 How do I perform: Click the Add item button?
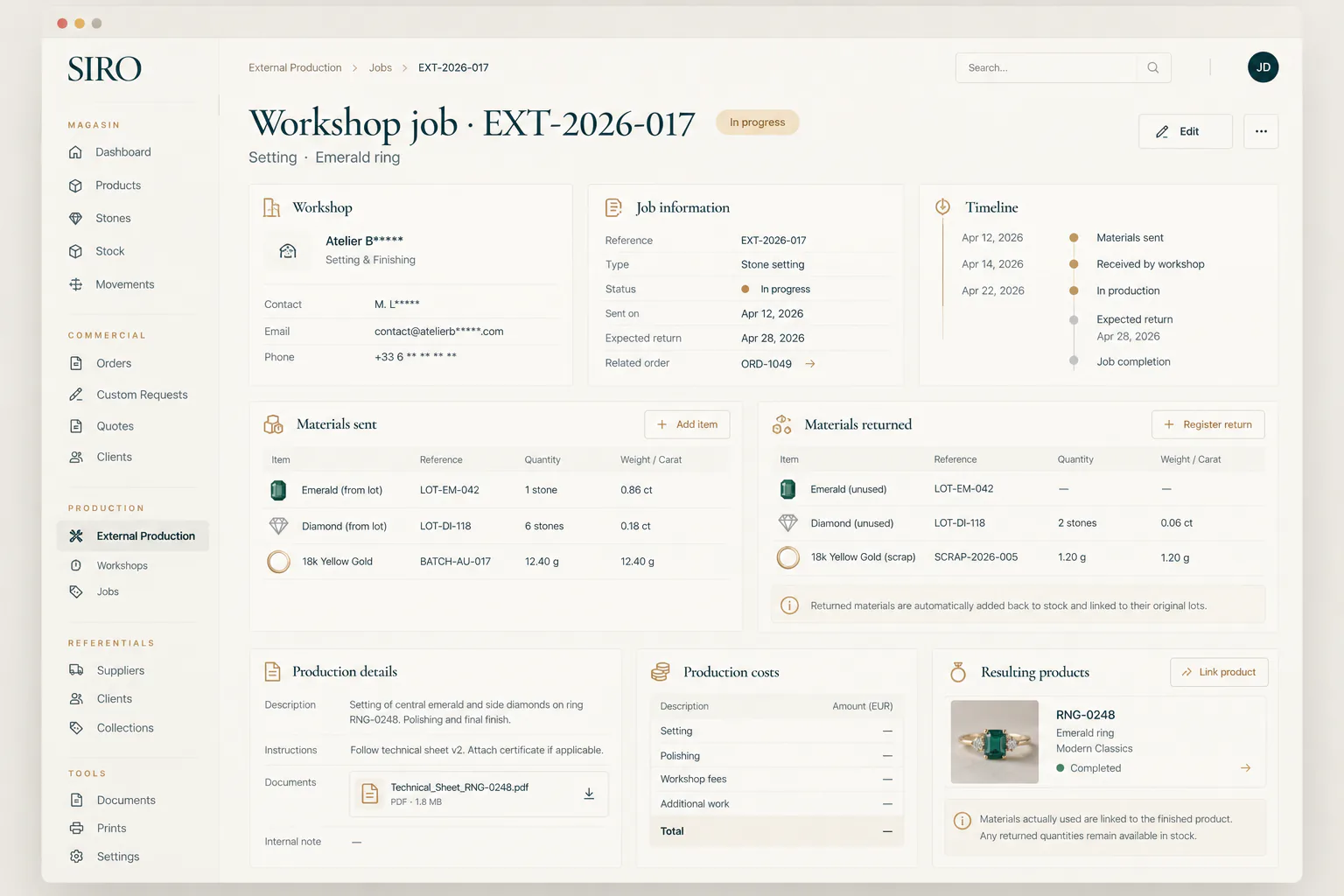click(687, 424)
